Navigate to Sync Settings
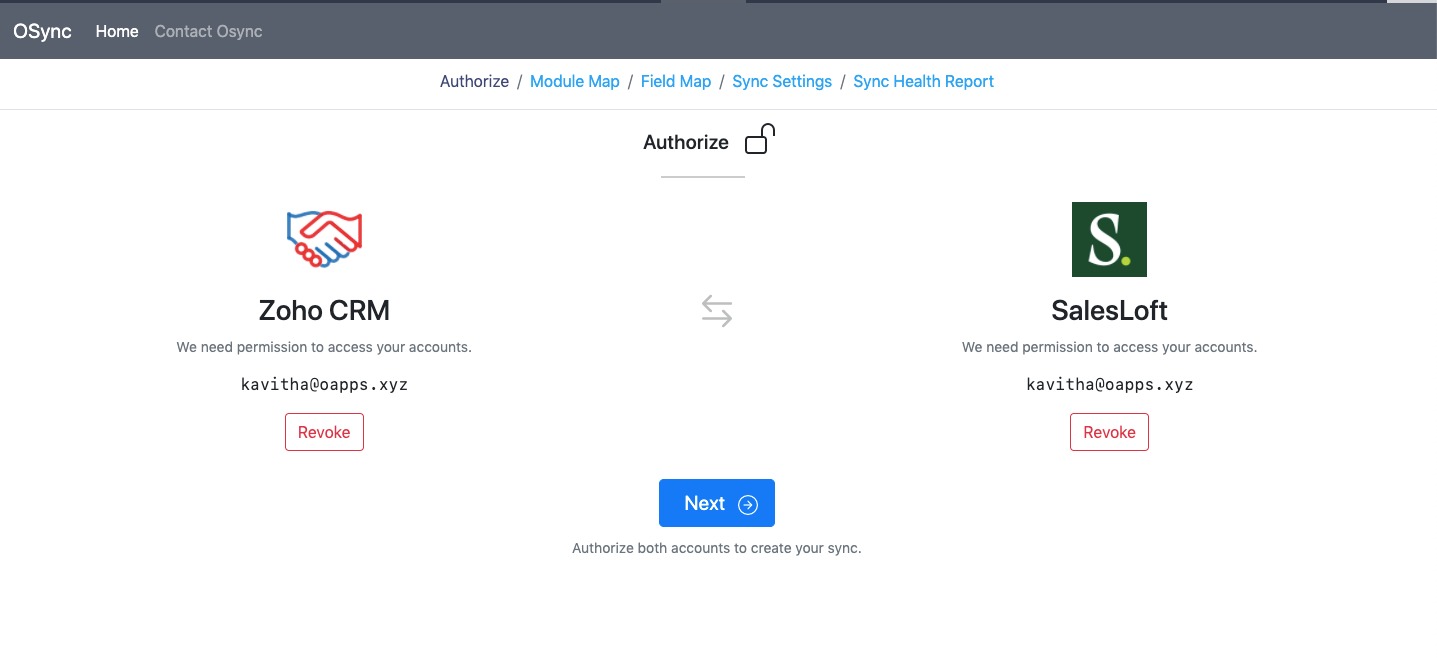 click(782, 81)
